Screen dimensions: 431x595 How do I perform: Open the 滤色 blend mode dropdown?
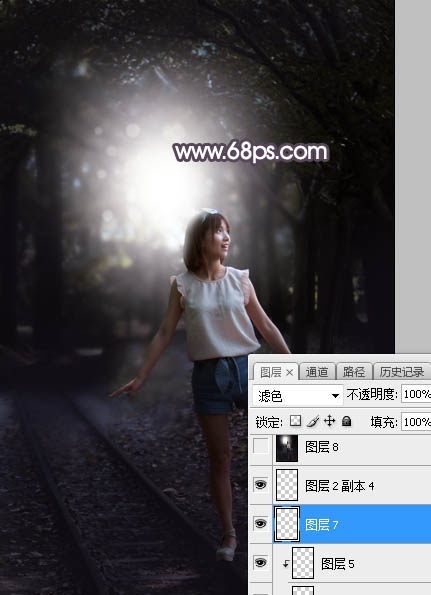click(x=298, y=396)
